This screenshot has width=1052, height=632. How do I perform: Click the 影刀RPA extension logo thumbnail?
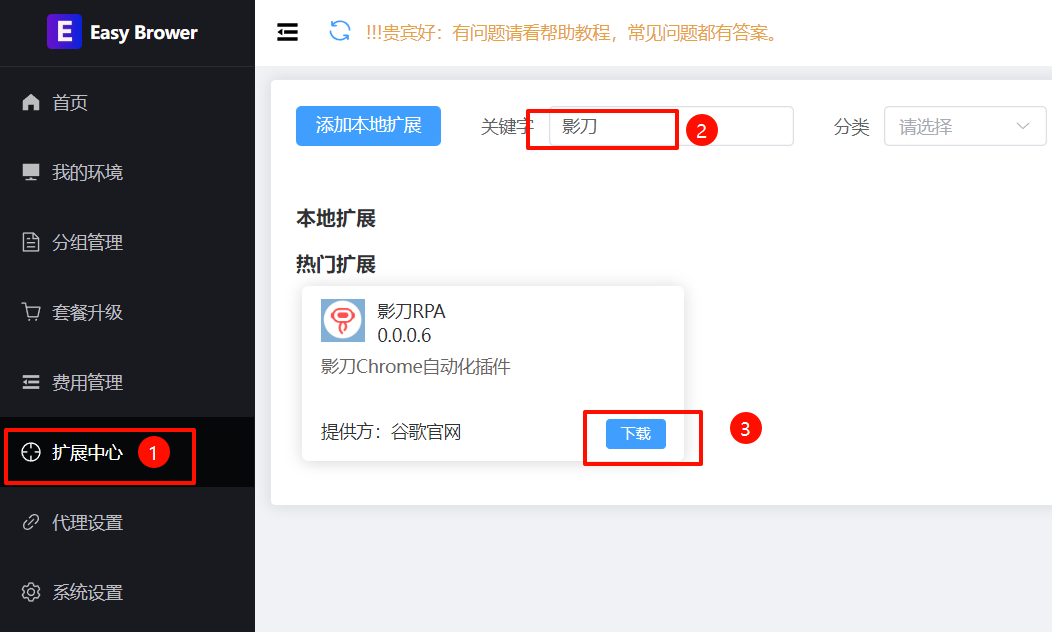pos(343,321)
